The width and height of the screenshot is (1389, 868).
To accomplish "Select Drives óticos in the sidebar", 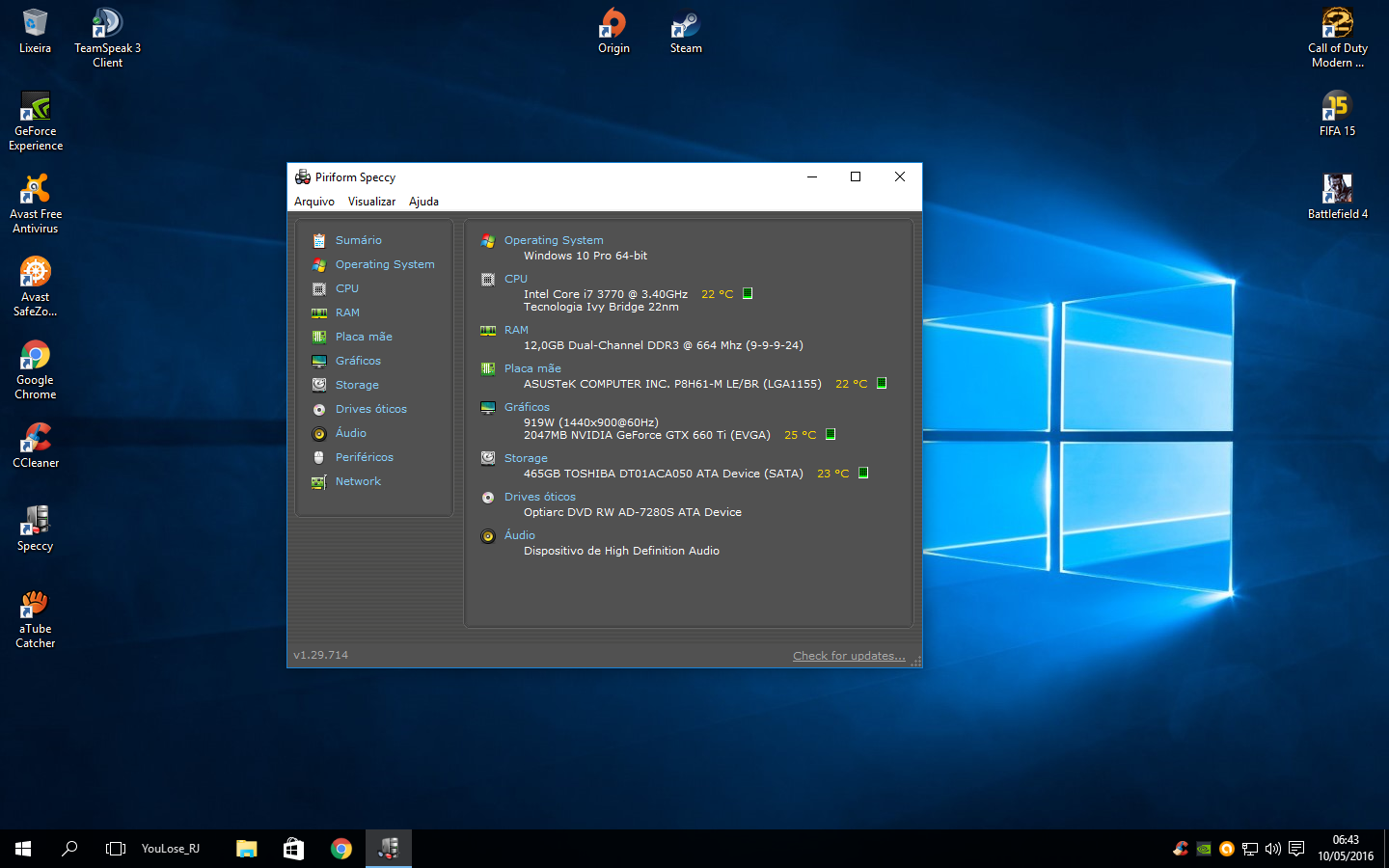I will point(371,409).
